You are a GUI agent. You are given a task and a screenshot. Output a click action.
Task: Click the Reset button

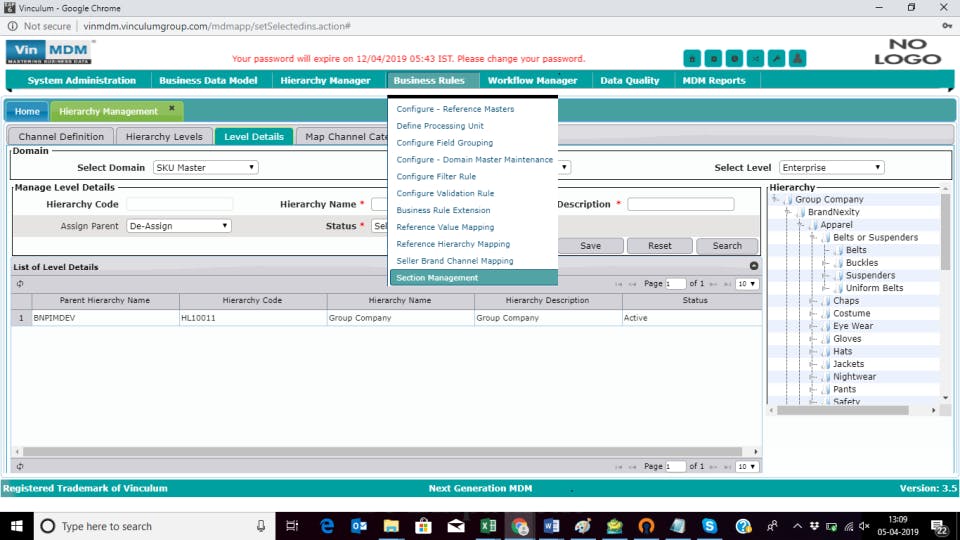click(659, 246)
